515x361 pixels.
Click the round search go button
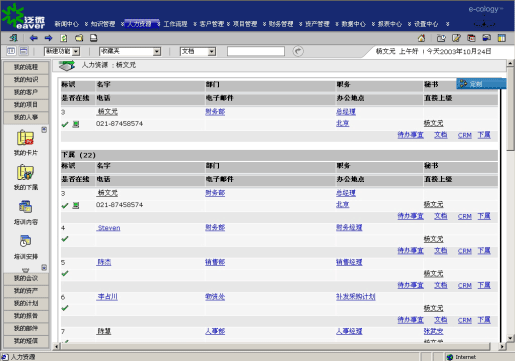click(298, 51)
